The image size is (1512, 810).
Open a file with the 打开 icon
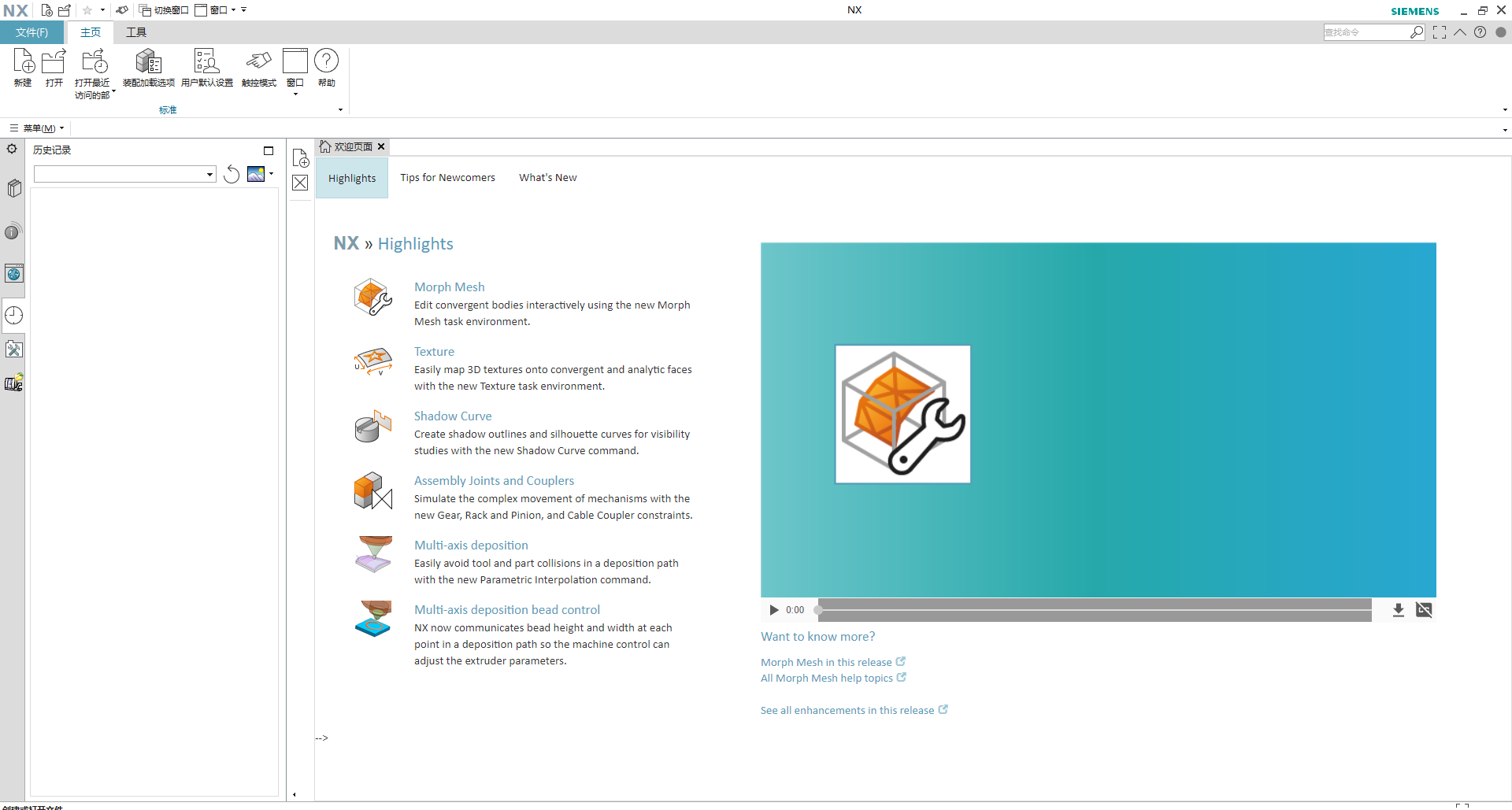click(54, 62)
